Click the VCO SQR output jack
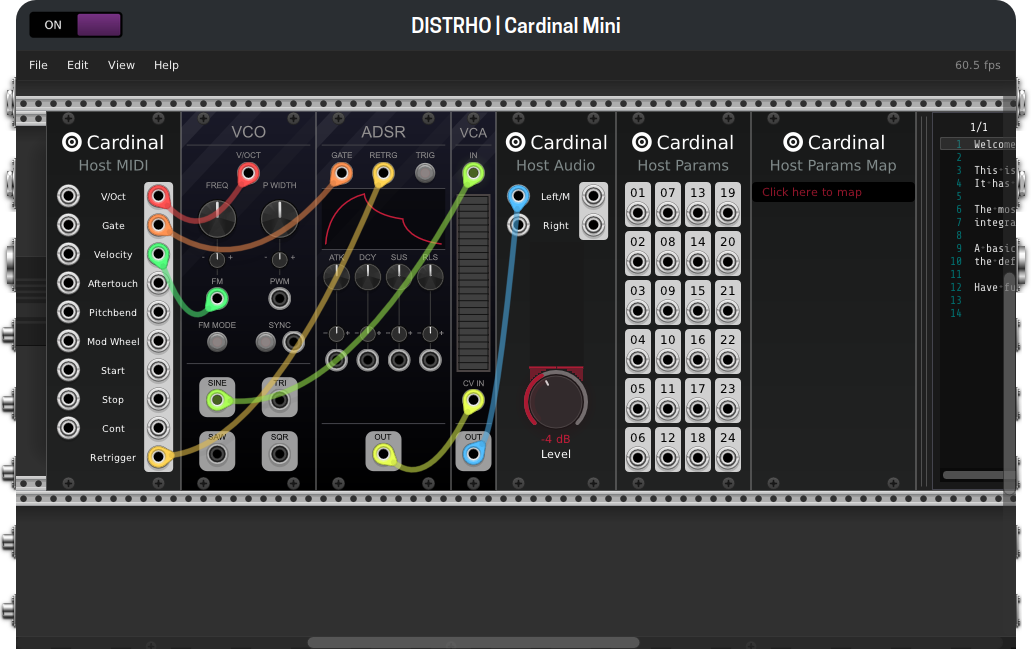1031x649 pixels. (279, 455)
